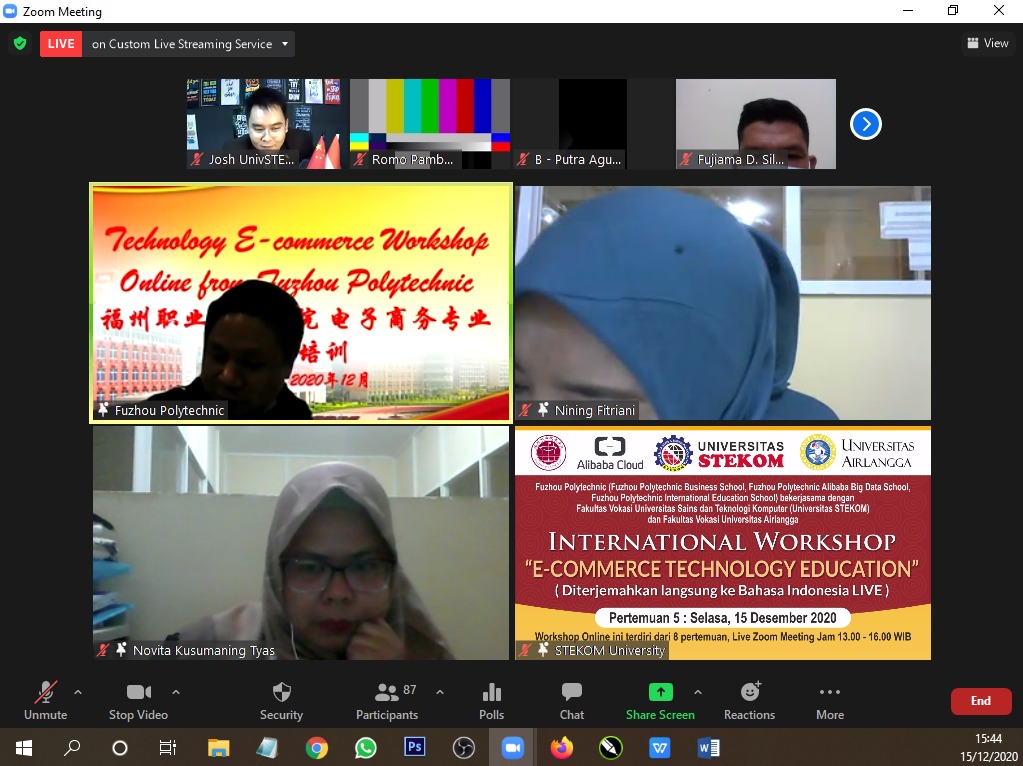
Task: Click the Novita Kusumaning Tyas video tile
Action: (301, 543)
